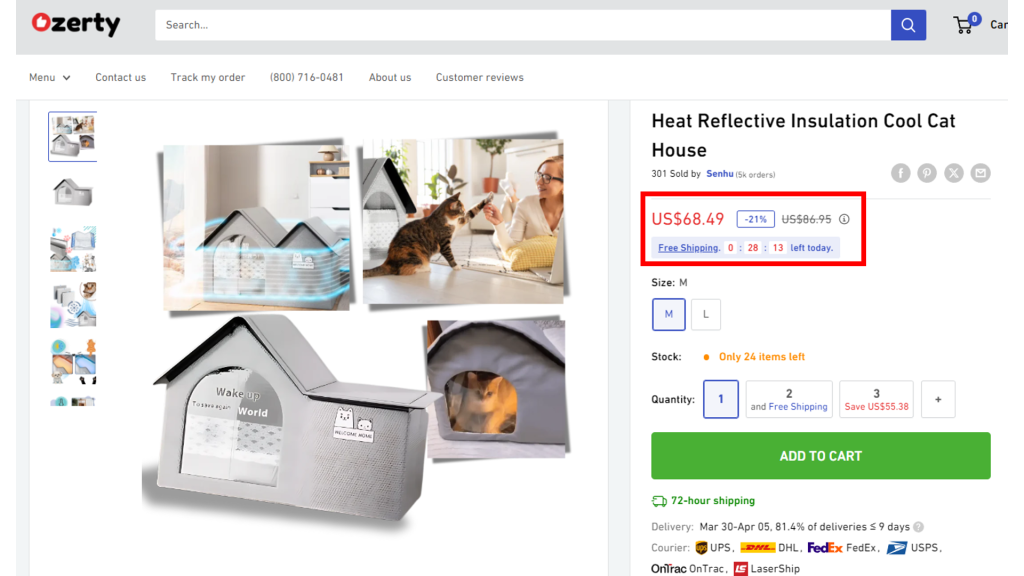Screen dimensions: 1024x576
Task: Click the blue search magnifier button
Action: [908, 25]
